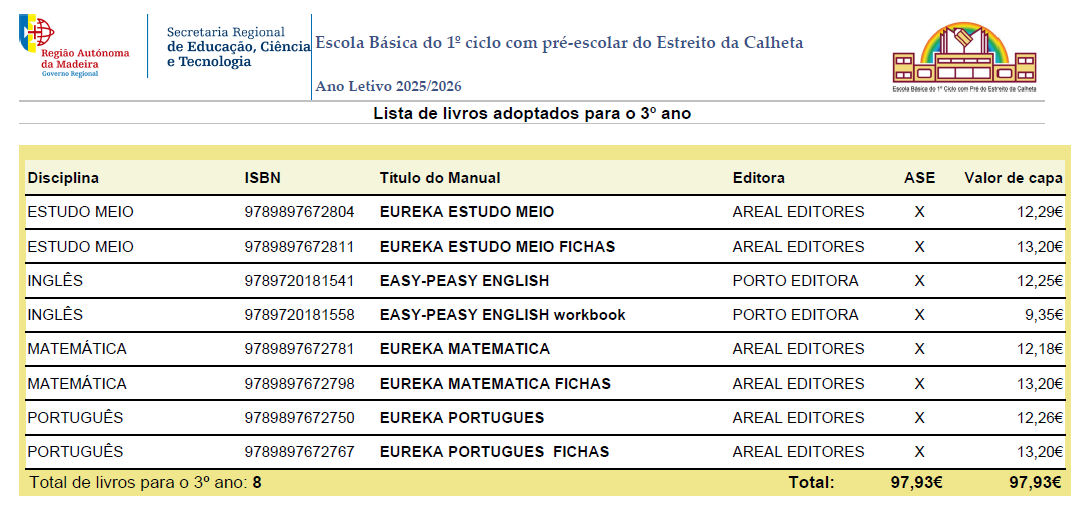Image resolution: width=1089 pixels, height=515 pixels.
Task: Select the Secretaria Regional de Educação text logo
Action: click(238, 47)
